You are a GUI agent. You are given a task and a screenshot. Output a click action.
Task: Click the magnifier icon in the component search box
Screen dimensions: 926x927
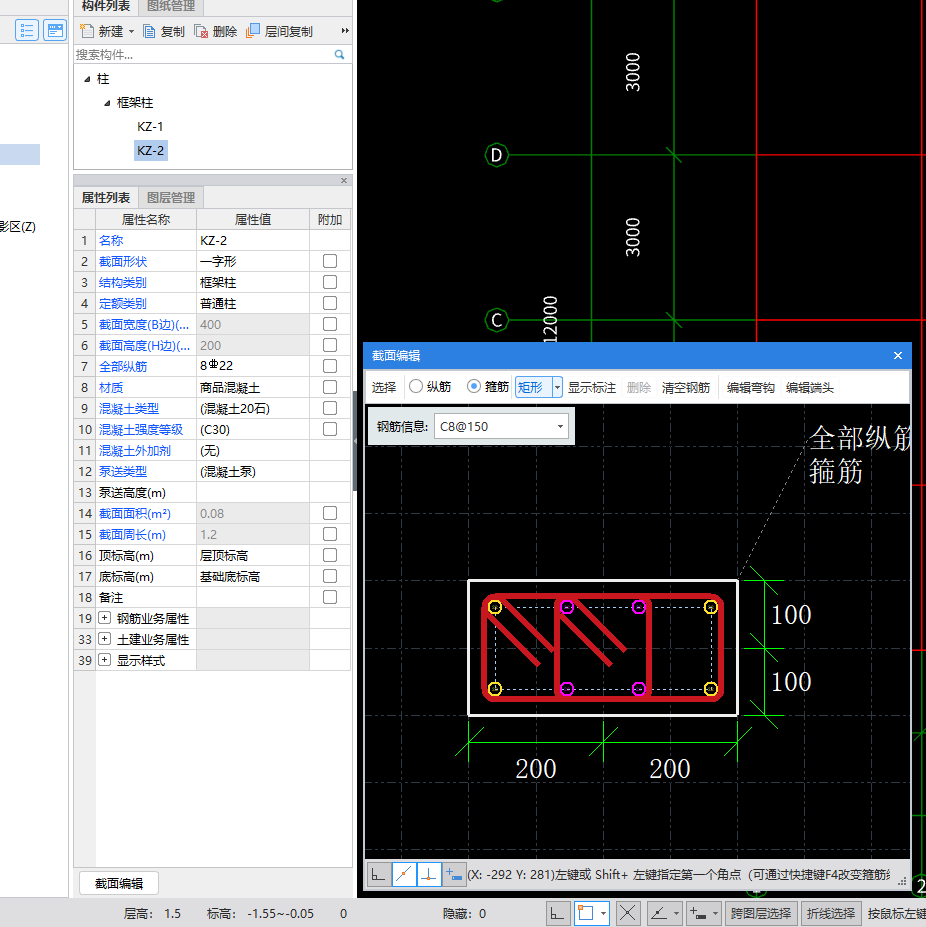339,54
